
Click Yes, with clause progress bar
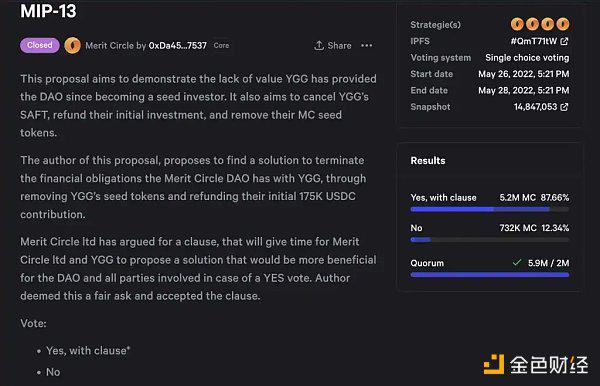490,209
